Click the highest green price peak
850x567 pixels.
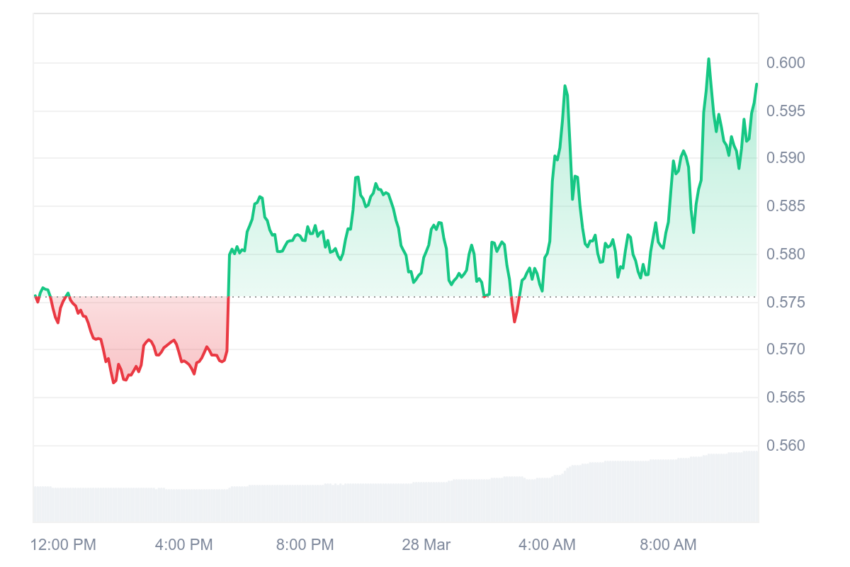click(x=709, y=59)
